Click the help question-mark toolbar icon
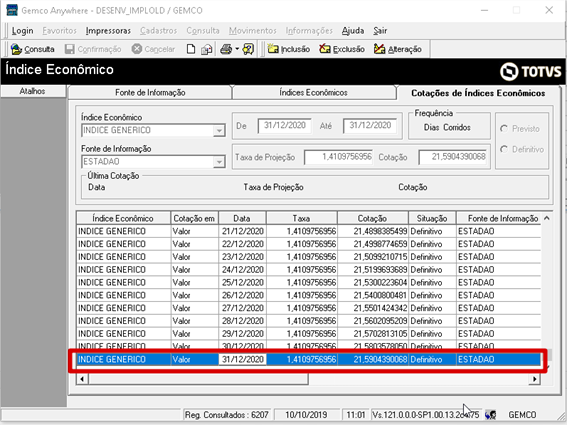Screen dimensions: 567x425 [x=248, y=49]
